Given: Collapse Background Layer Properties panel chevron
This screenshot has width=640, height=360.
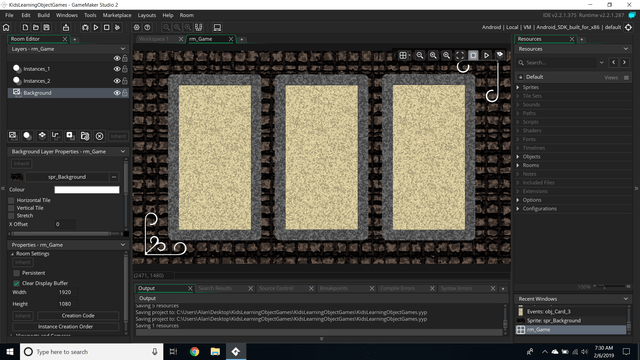Looking at the screenshot, I should (123, 151).
